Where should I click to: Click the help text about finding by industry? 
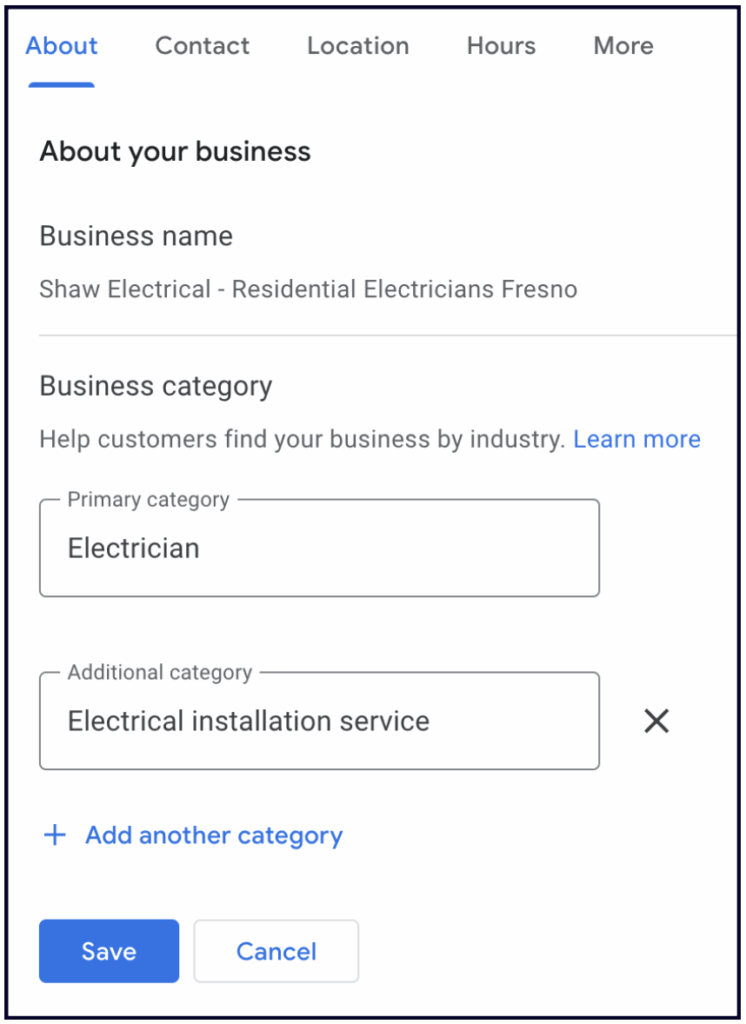point(302,439)
